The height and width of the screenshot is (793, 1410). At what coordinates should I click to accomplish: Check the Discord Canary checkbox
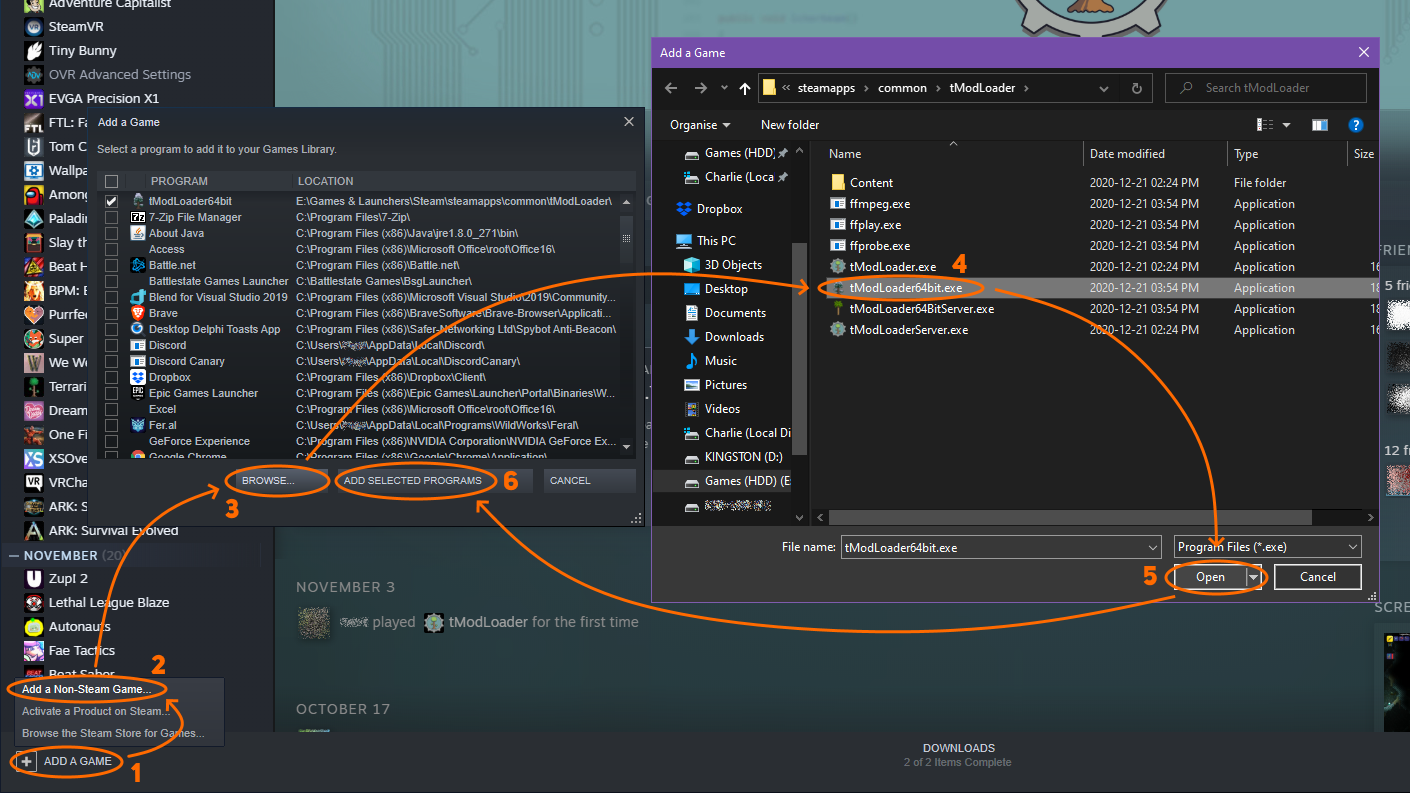[x=112, y=361]
